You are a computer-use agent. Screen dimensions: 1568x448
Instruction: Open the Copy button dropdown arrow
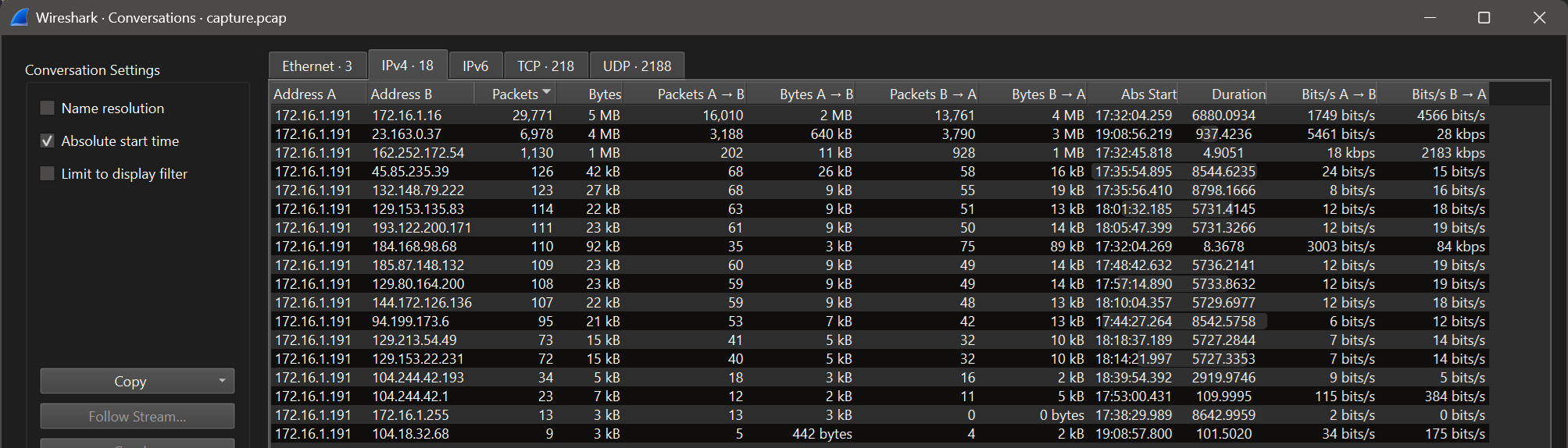pyautogui.click(x=222, y=381)
